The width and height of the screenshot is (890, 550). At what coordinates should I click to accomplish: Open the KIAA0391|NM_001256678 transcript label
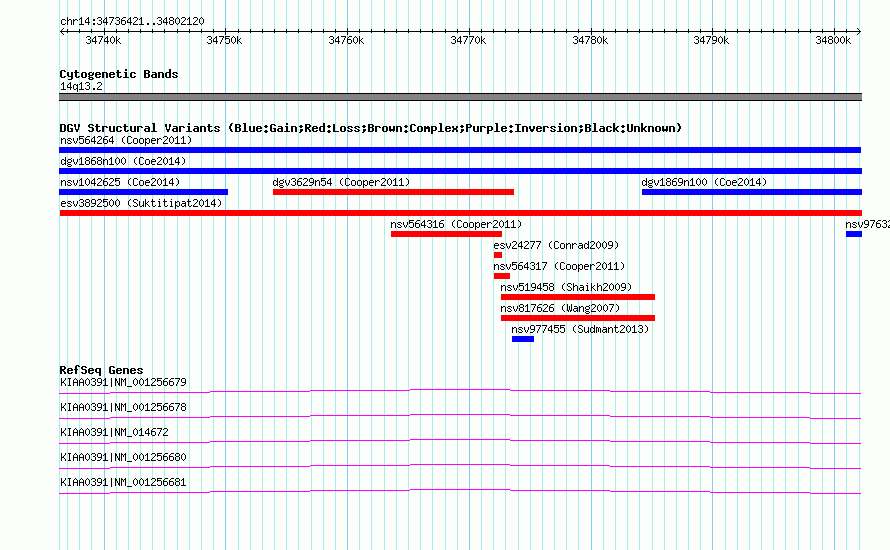click(x=123, y=408)
